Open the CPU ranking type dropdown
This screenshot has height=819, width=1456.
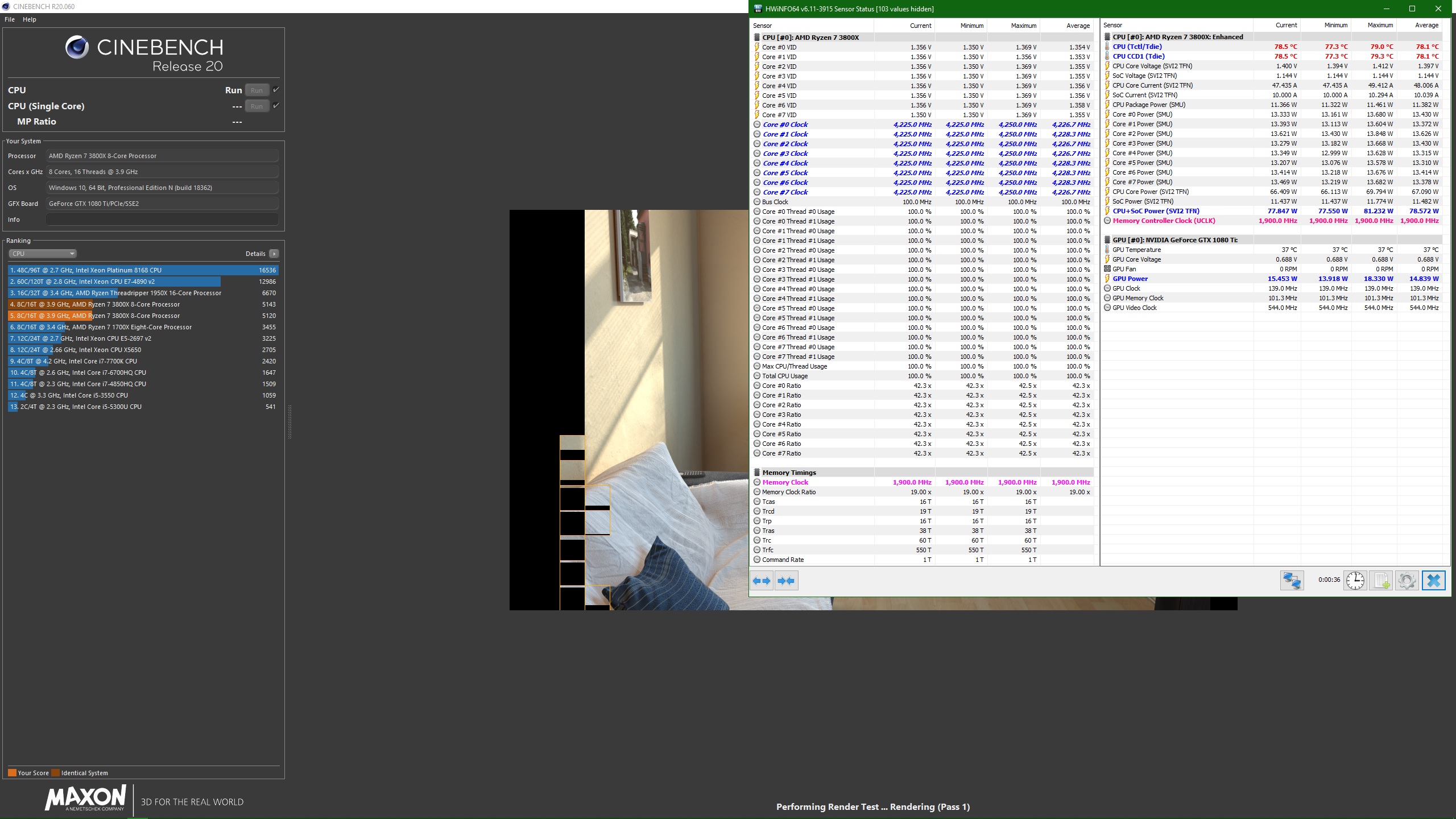coord(42,254)
